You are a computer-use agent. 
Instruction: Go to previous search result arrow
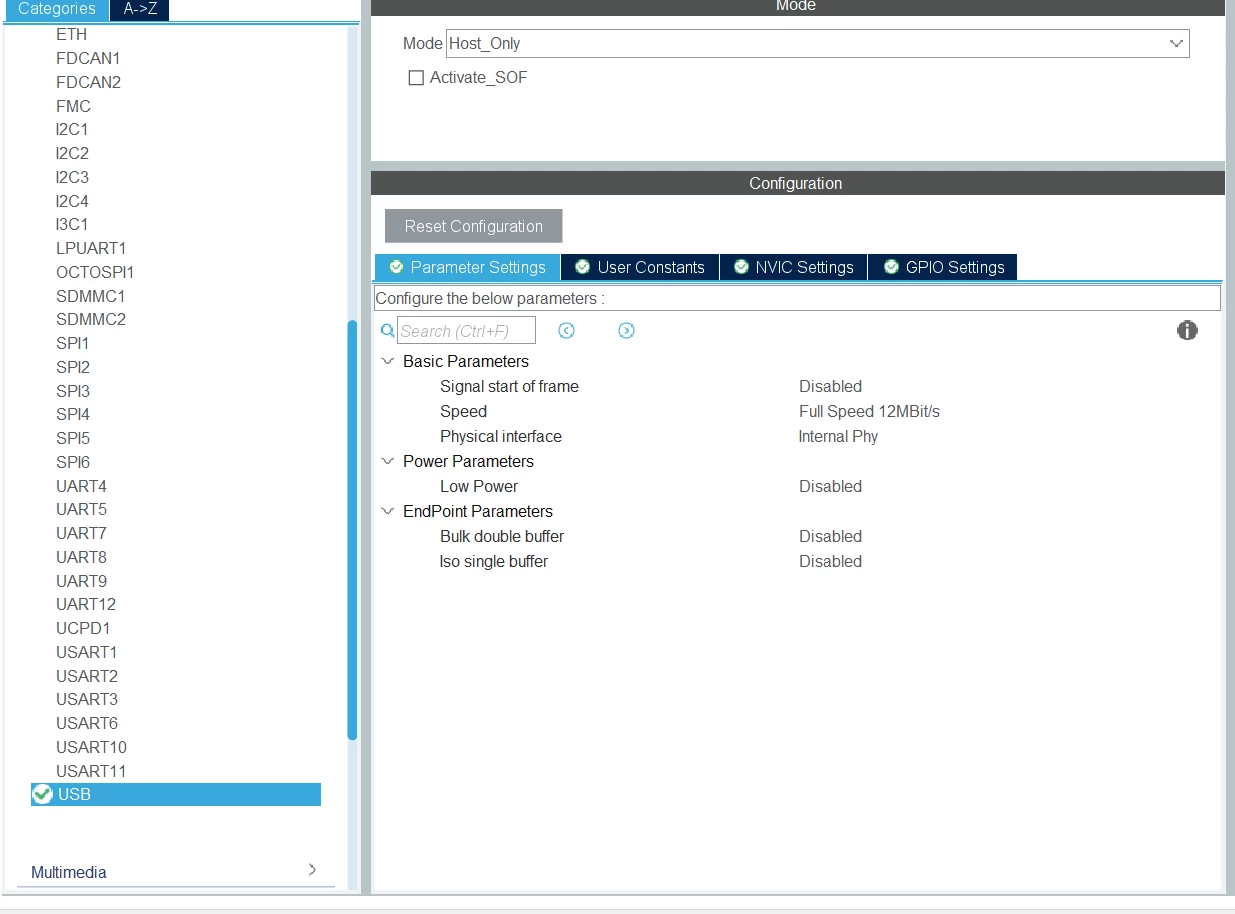567,330
